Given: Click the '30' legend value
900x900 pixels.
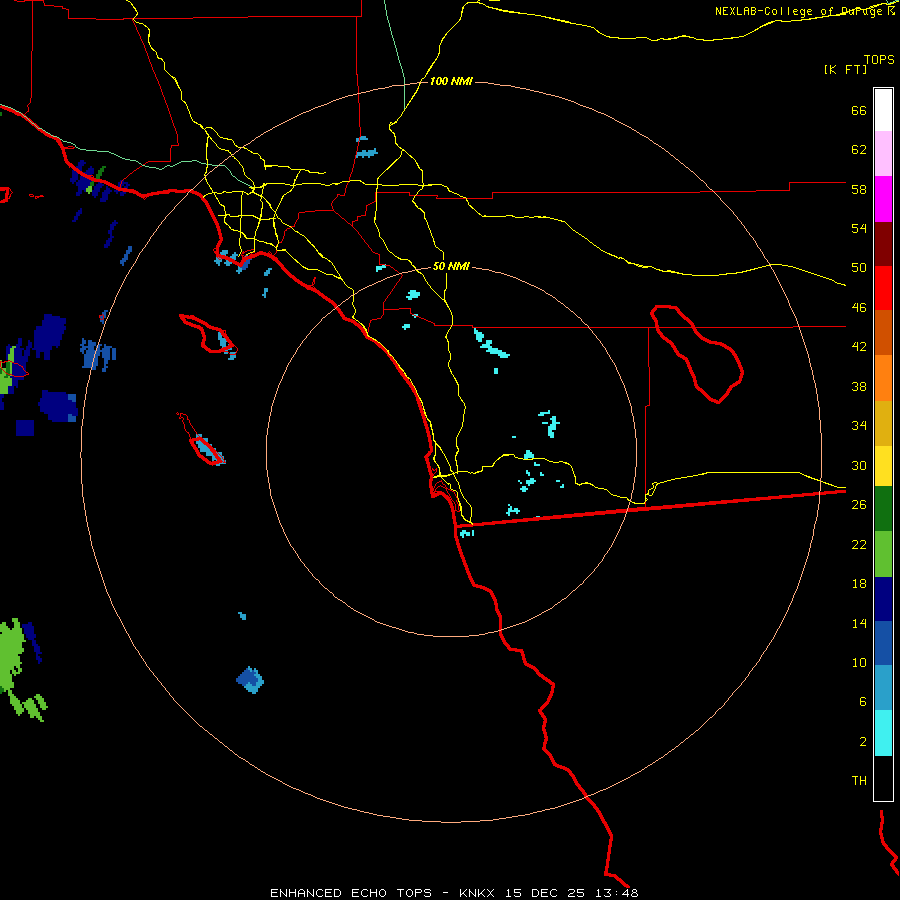Looking at the screenshot, I should [859, 465].
